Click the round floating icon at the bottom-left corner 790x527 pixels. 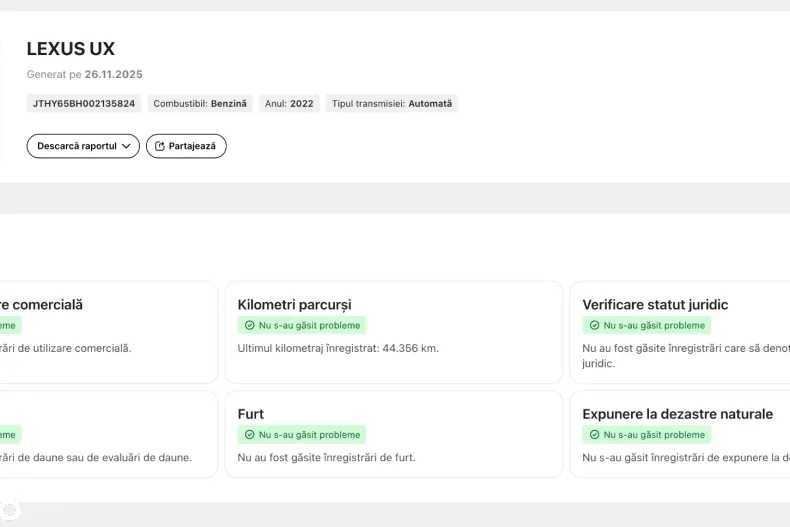click(x=10, y=509)
